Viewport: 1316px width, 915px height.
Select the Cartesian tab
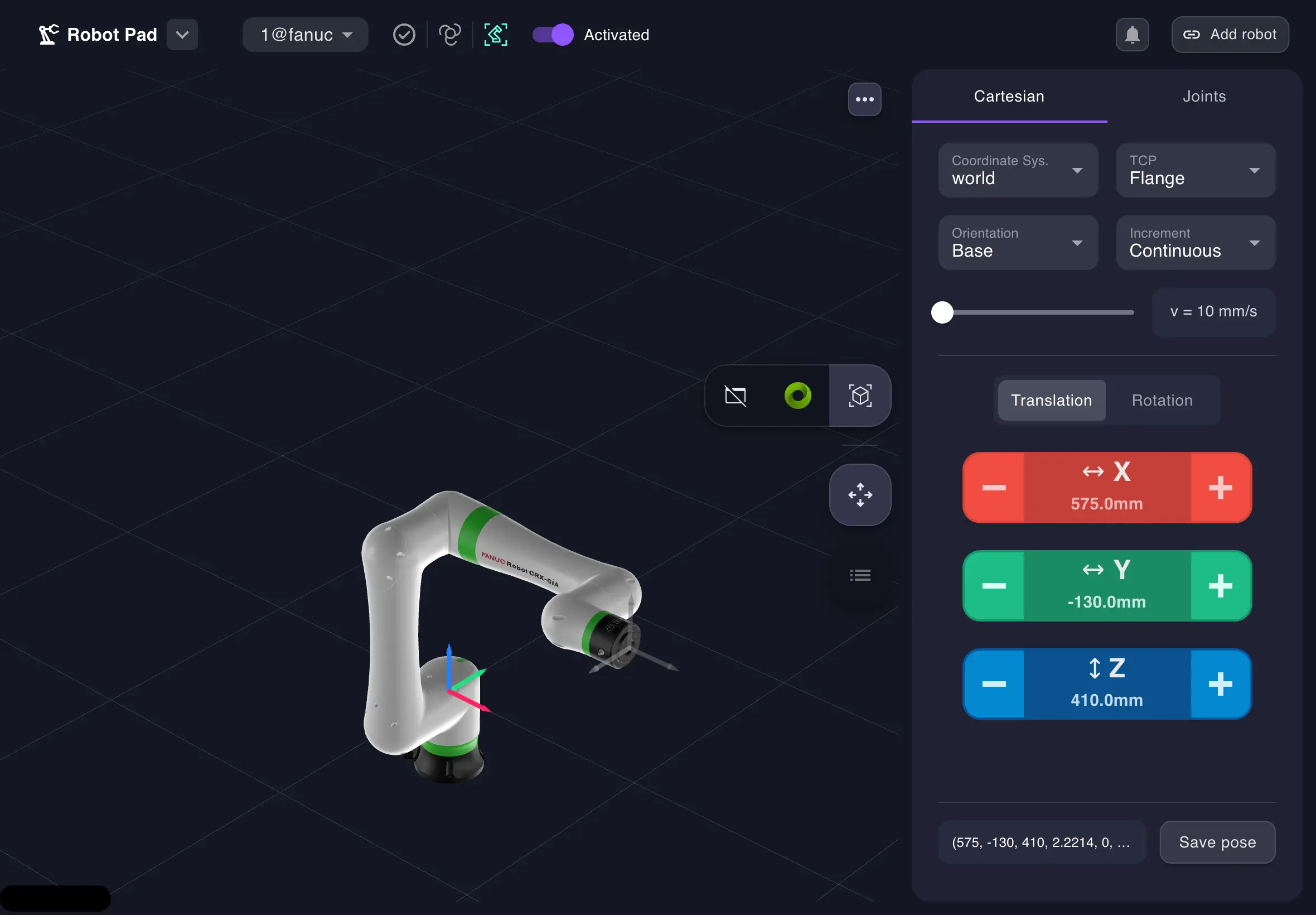pyautogui.click(x=1008, y=96)
